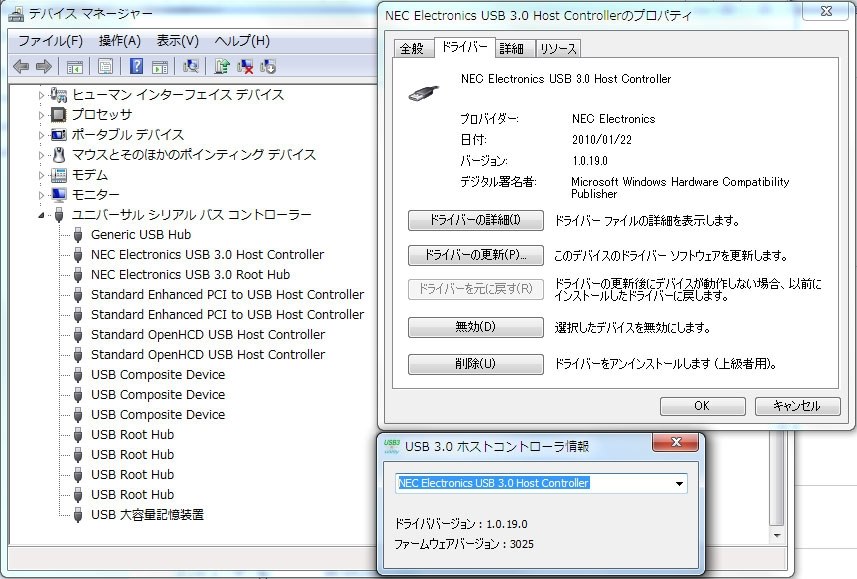Click the モデム modem category icon
The height and width of the screenshot is (579, 857).
point(58,175)
